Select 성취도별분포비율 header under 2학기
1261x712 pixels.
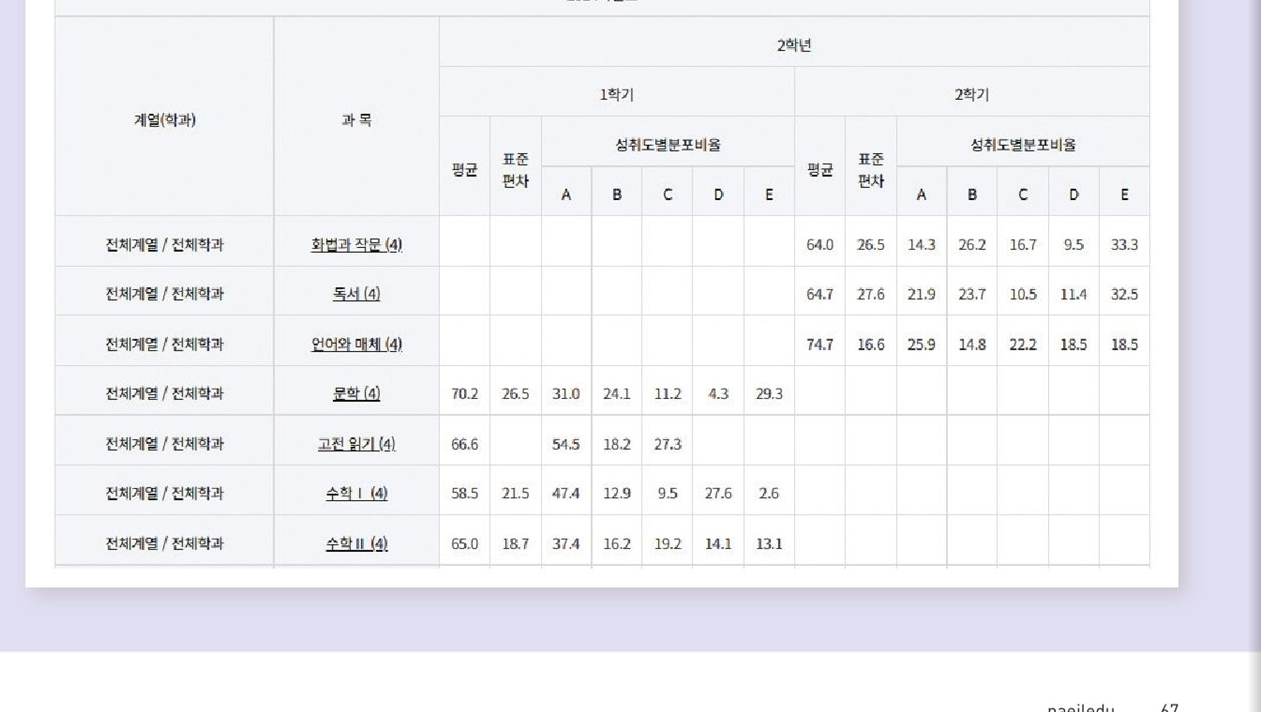pos(1022,145)
